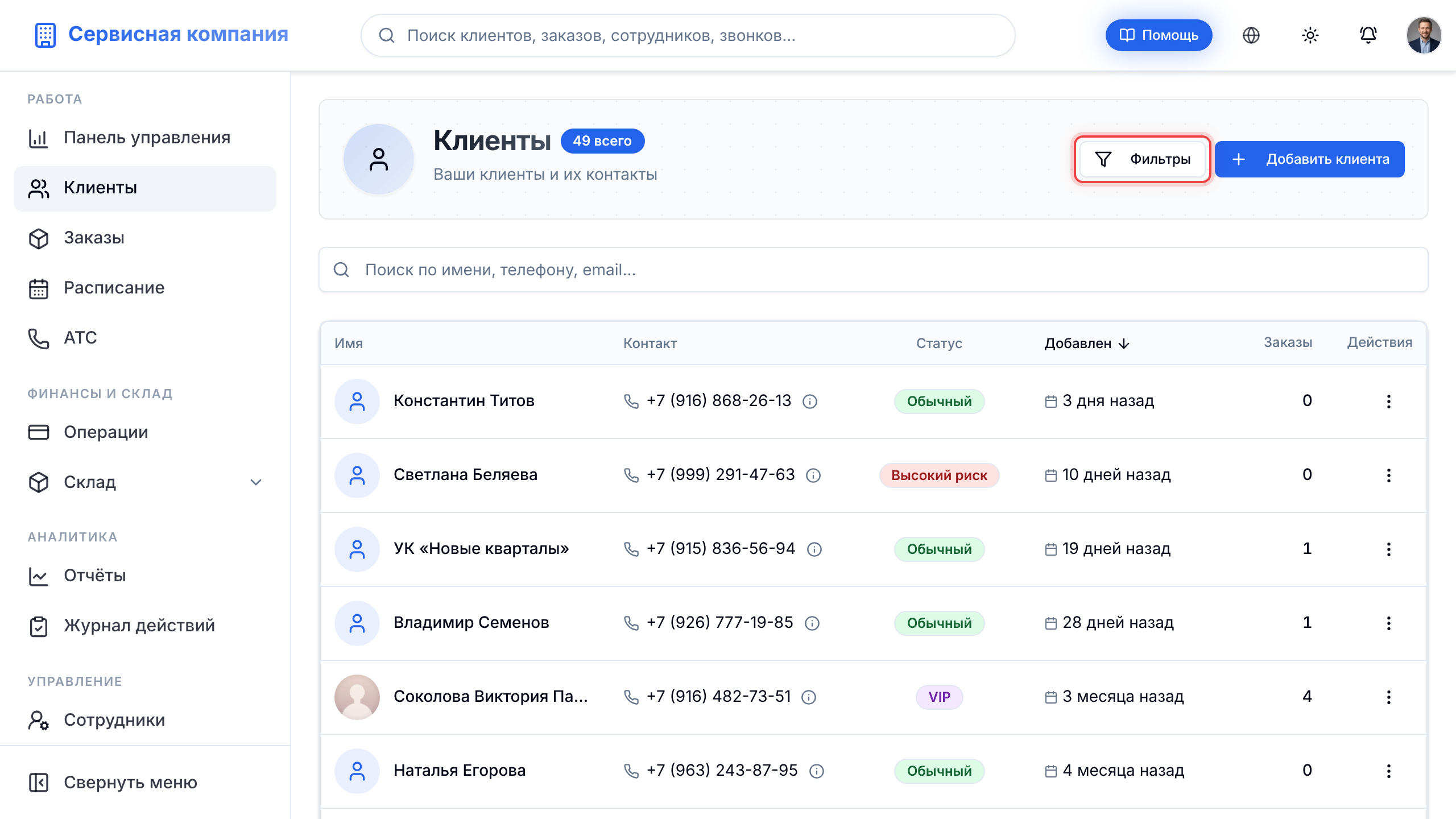Open Расписание in sidebar
Image resolution: width=1456 pixels, height=819 pixels.
click(x=145, y=288)
